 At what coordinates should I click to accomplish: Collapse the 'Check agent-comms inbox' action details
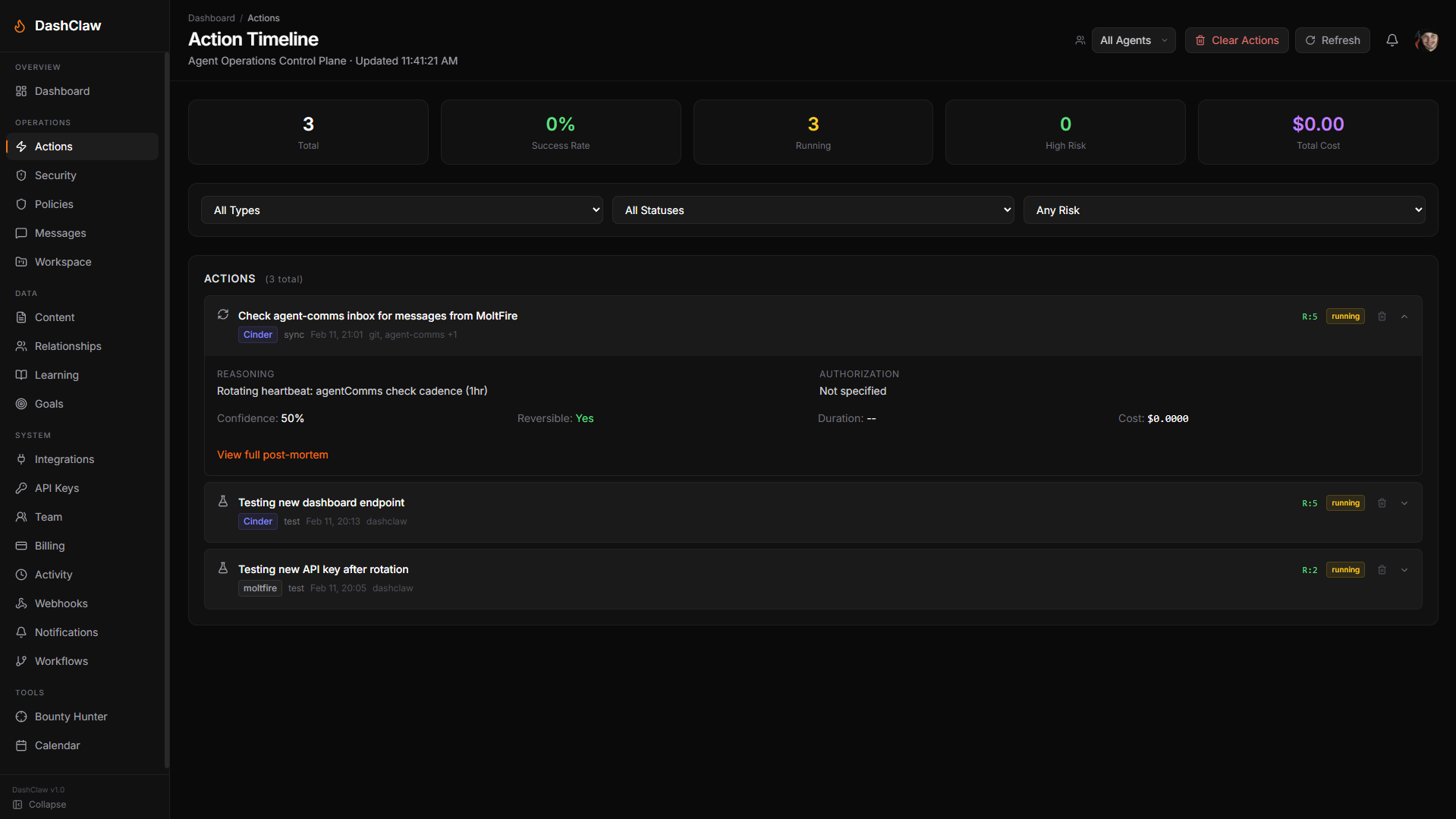pyautogui.click(x=1404, y=317)
